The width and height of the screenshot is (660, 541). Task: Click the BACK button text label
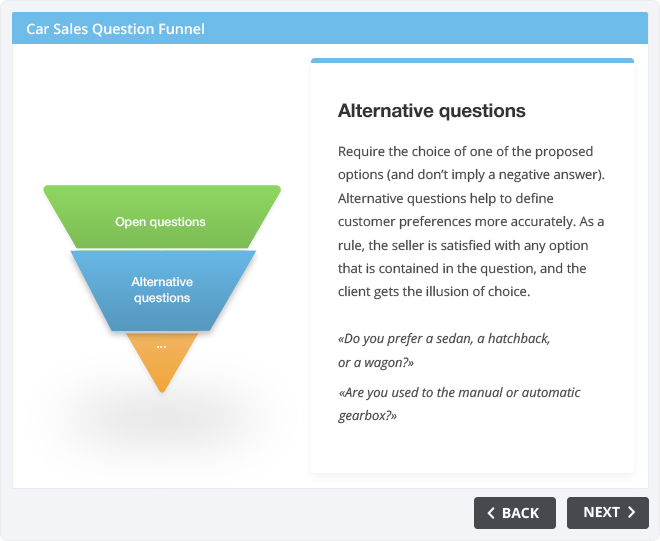[520, 513]
